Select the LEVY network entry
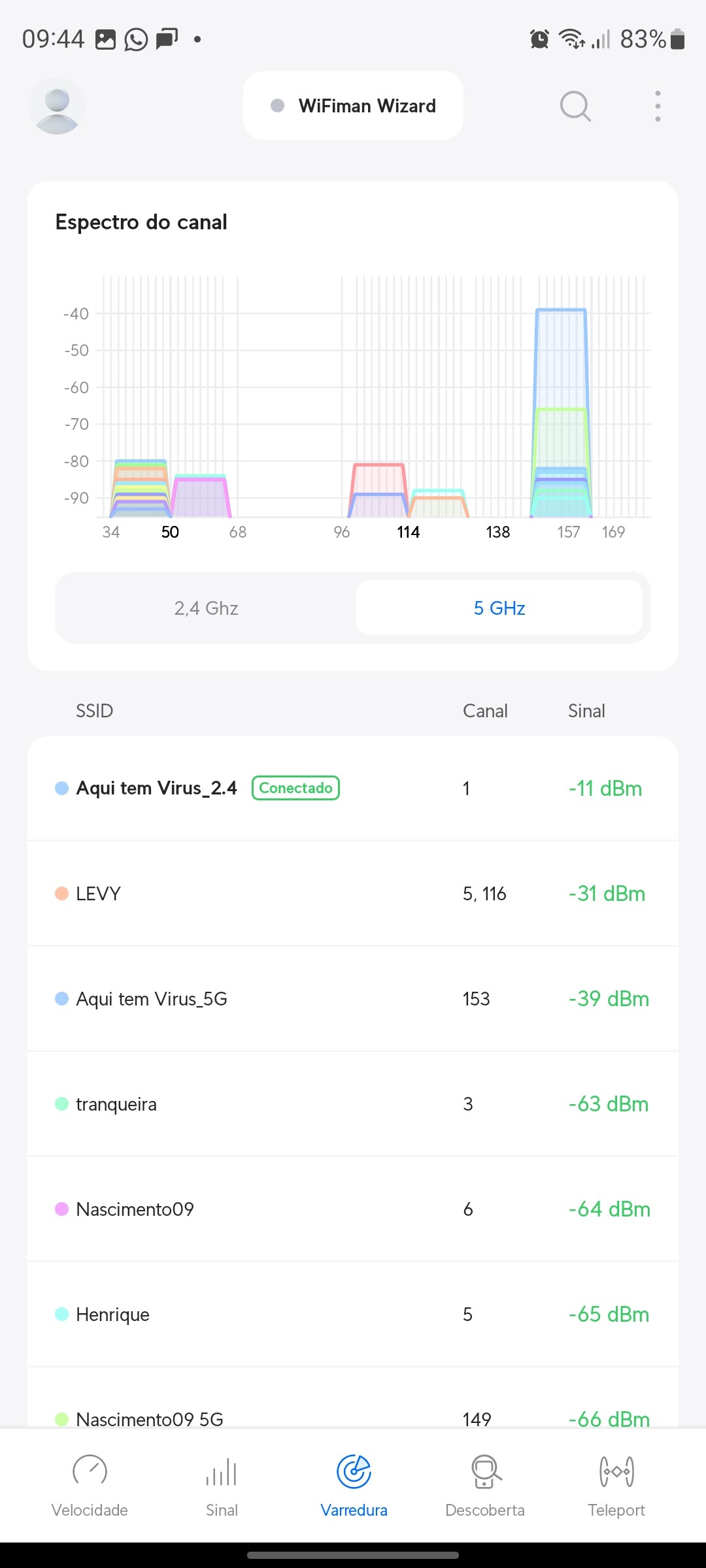Screen dimensions: 706x1568 (98, 894)
